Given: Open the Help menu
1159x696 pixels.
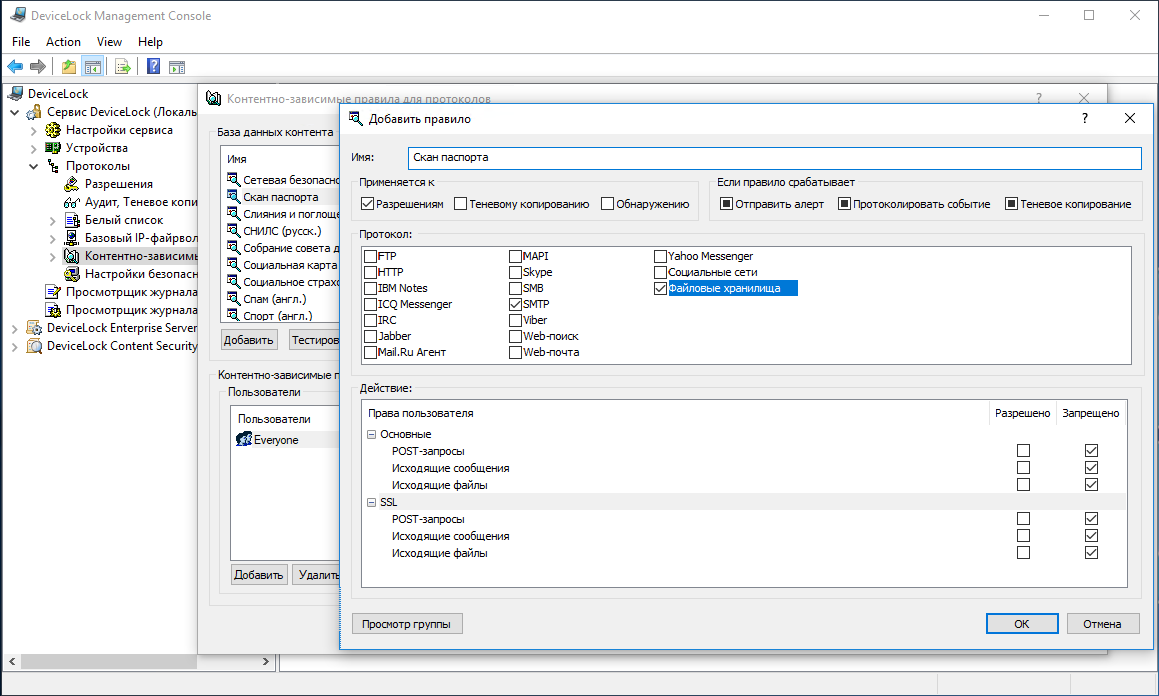Looking at the screenshot, I should [150, 42].
